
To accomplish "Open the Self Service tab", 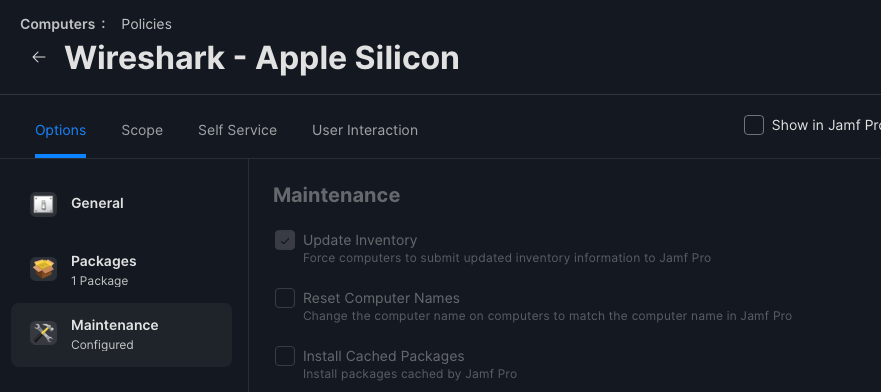I will (x=238, y=130).
